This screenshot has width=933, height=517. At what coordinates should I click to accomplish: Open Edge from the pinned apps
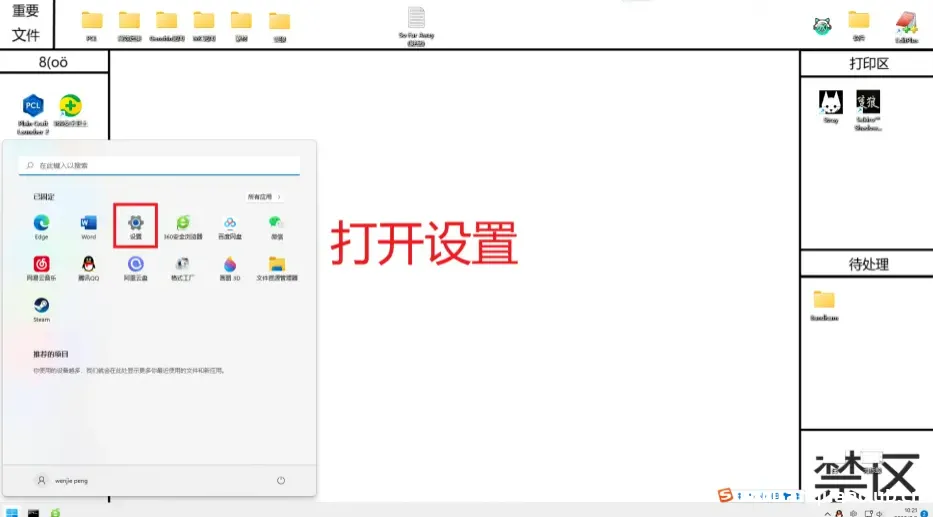click(41, 227)
